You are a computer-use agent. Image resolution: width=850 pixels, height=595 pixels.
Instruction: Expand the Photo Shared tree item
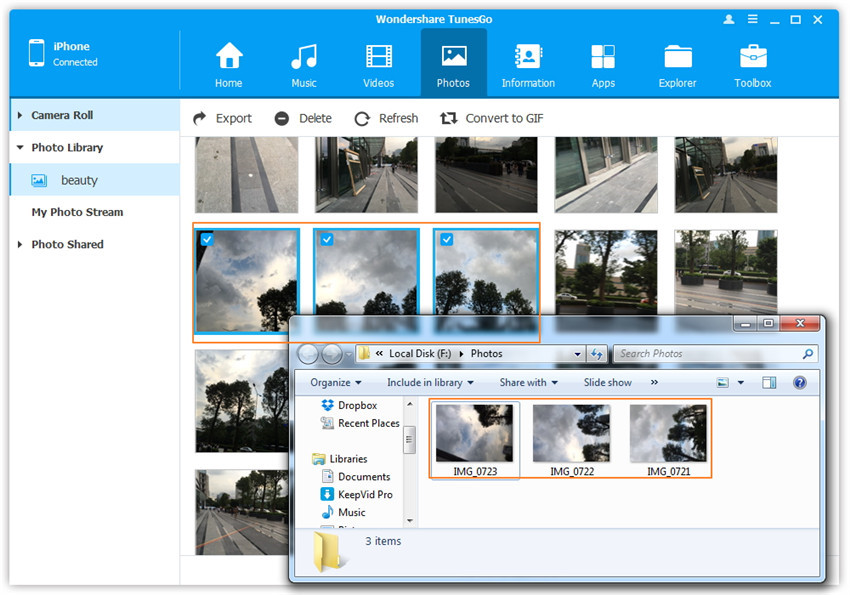20,244
